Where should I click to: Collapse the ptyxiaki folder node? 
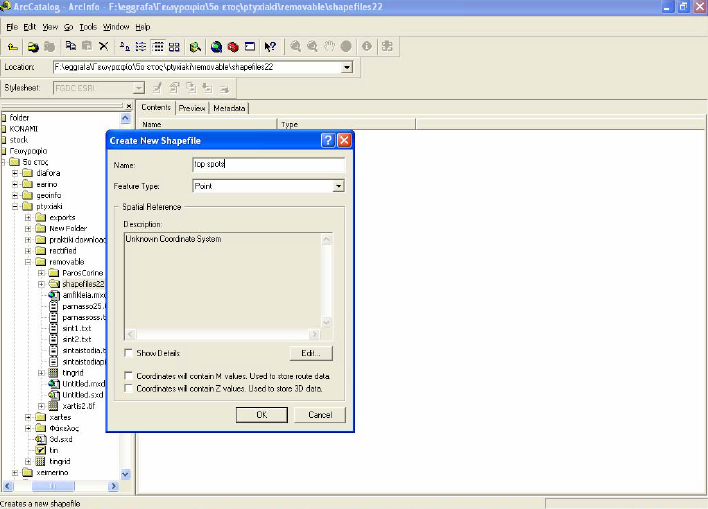[x=15, y=206]
